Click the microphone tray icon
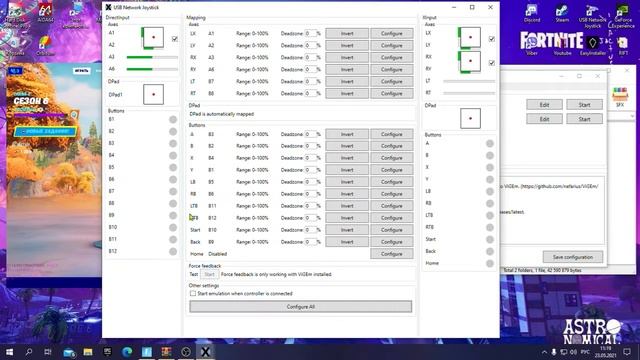Viewport: 640px width, 360px height. (x=553, y=352)
